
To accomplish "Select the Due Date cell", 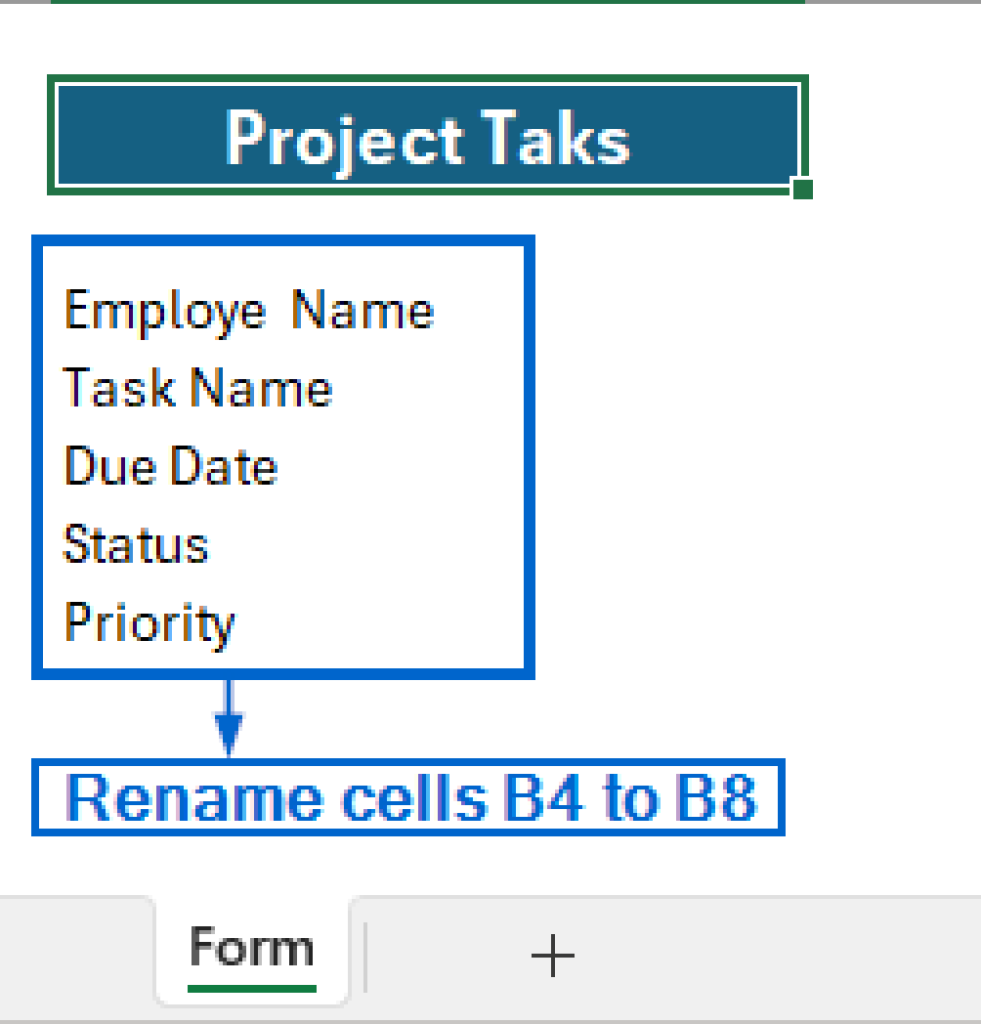I will click(x=170, y=466).
